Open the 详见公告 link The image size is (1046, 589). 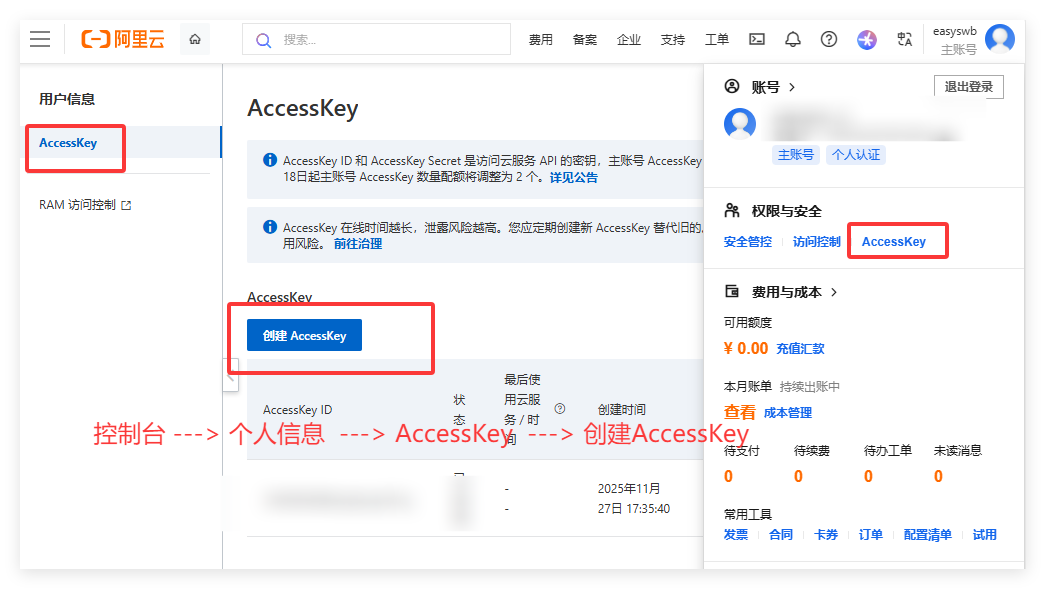[573, 177]
